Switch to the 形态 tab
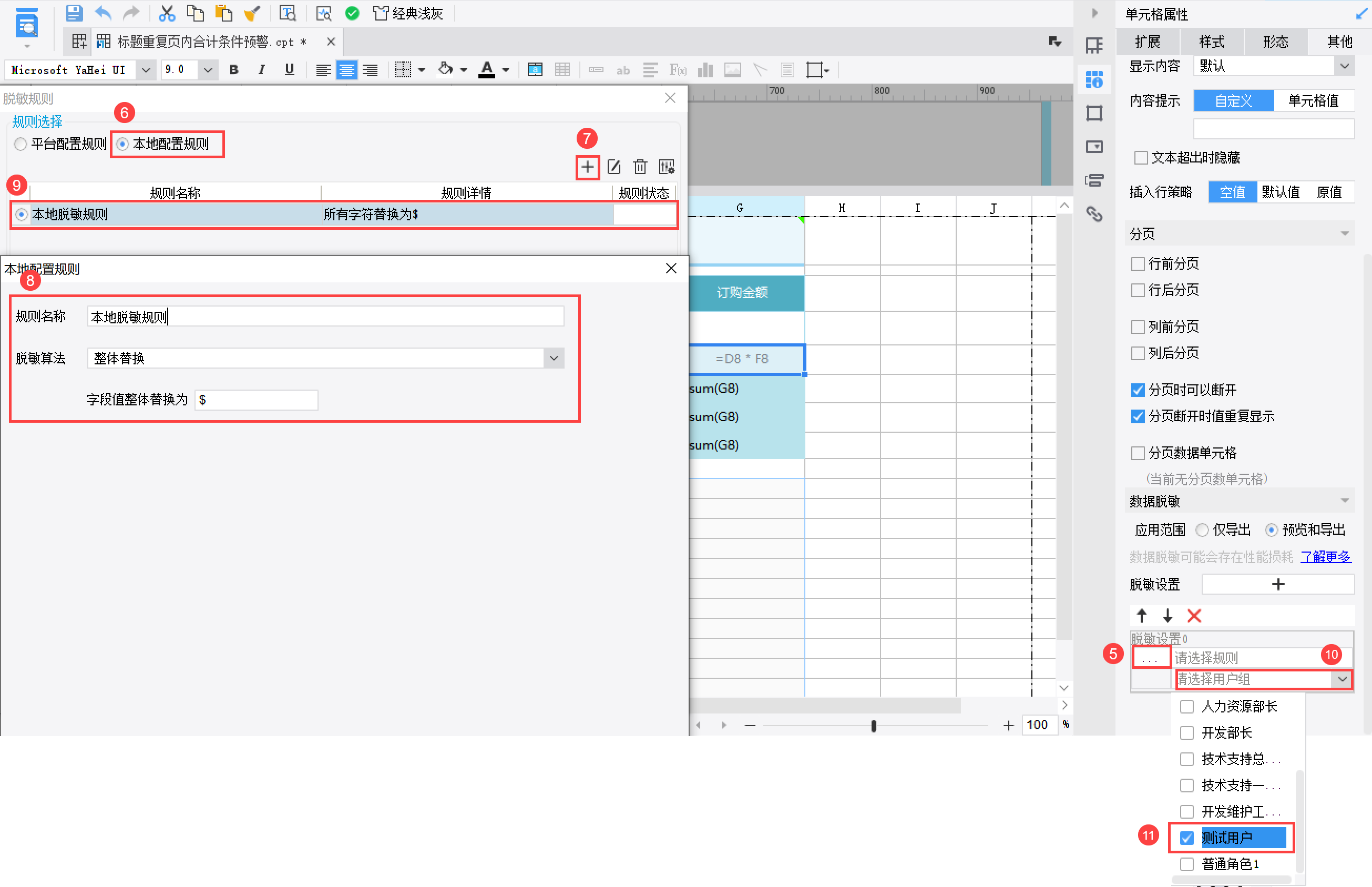 click(x=1275, y=42)
